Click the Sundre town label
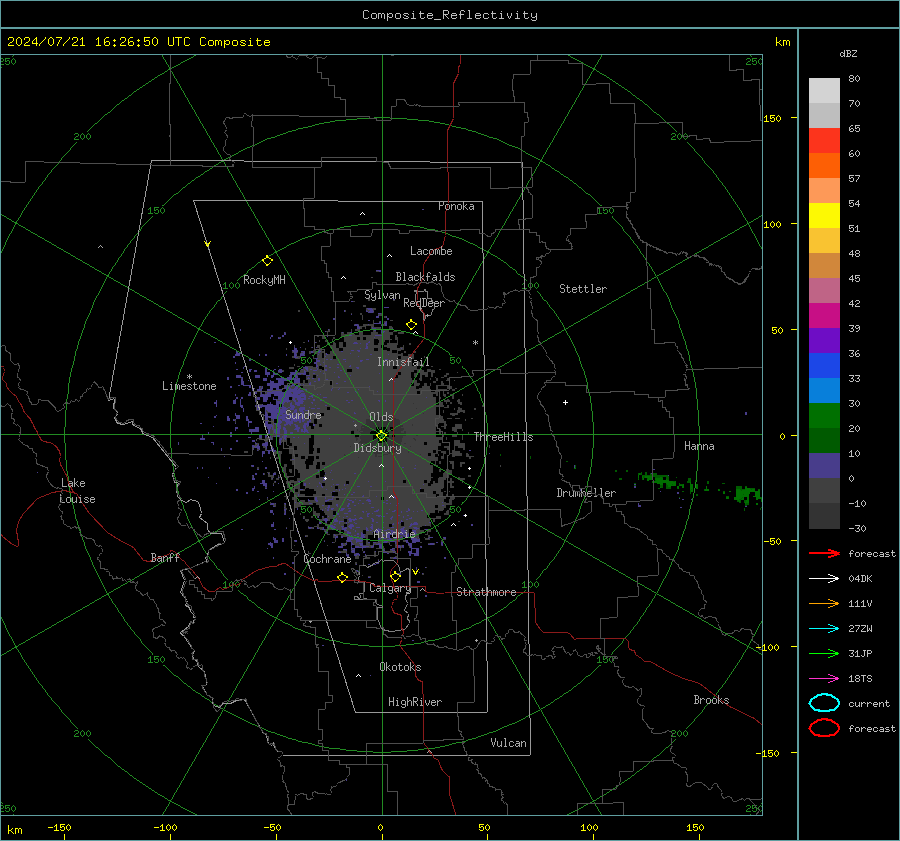The width and height of the screenshot is (900, 841). [x=303, y=414]
